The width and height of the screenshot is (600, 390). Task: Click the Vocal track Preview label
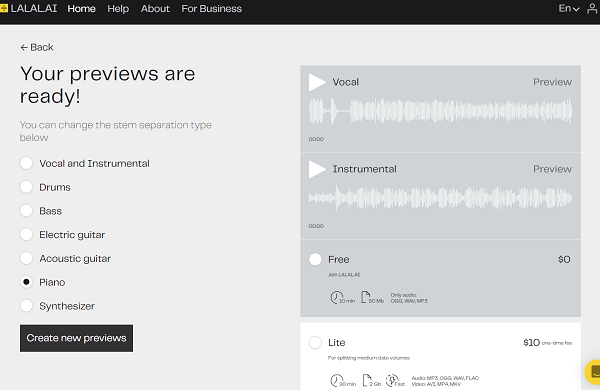[553, 82]
